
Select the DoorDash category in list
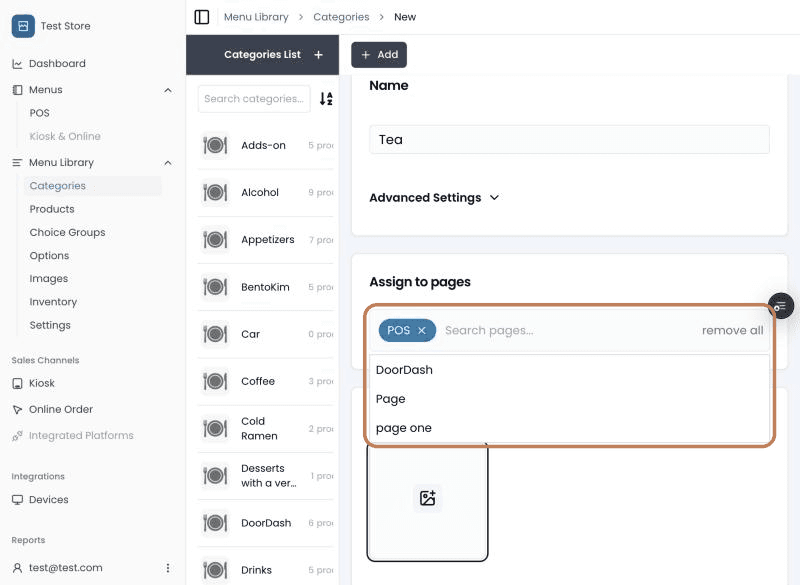(265, 523)
